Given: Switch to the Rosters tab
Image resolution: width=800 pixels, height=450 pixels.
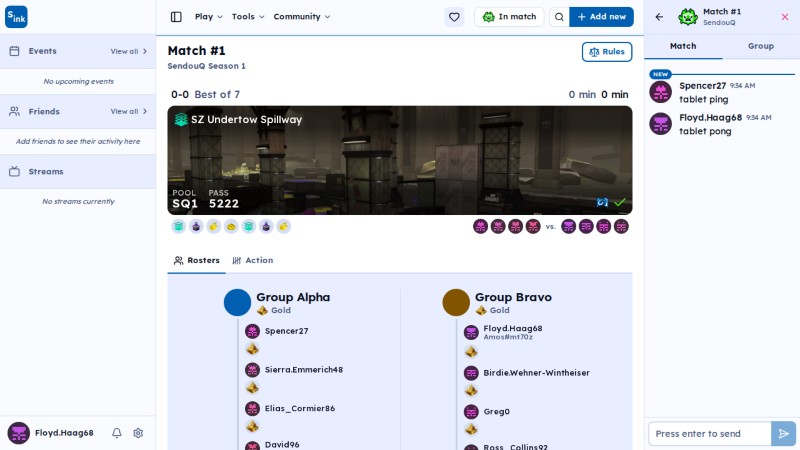Looking at the screenshot, I should pyautogui.click(x=196, y=261).
